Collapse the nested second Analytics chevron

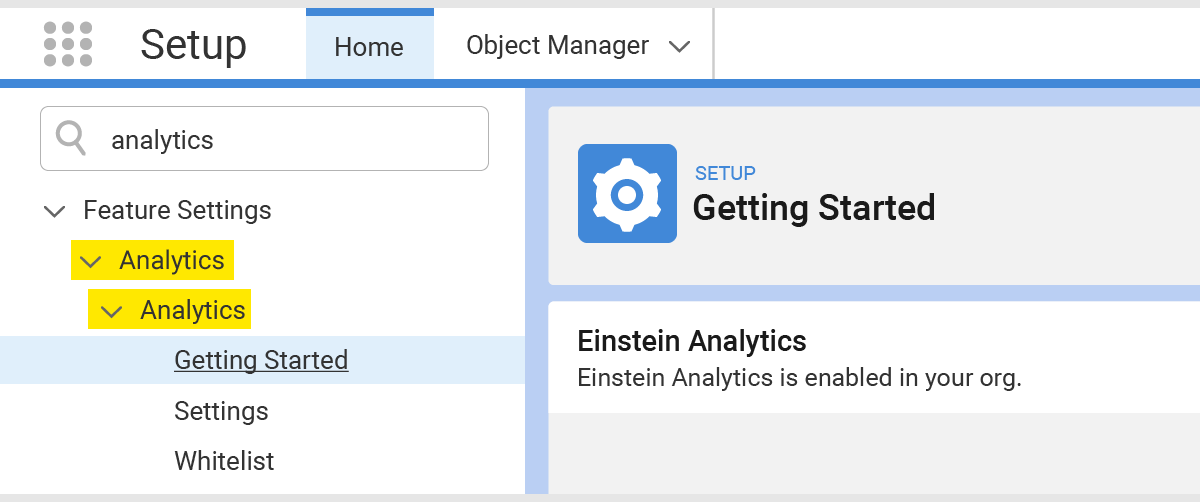click(112, 311)
